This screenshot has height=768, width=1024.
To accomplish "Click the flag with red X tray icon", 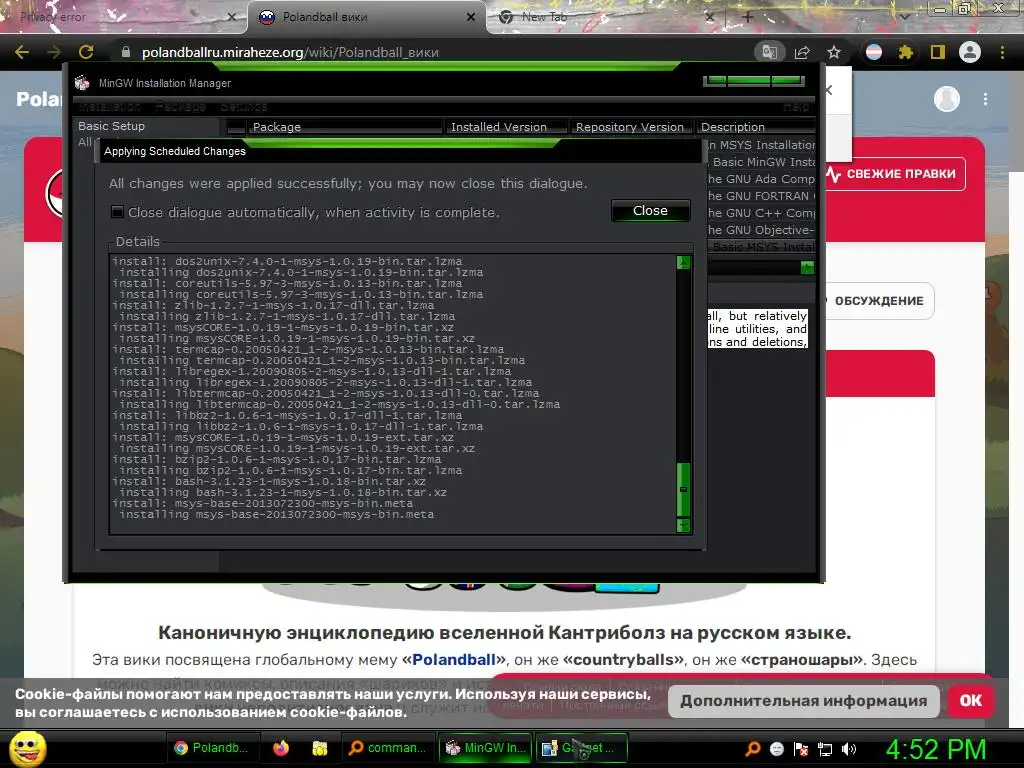I will [x=801, y=749].
